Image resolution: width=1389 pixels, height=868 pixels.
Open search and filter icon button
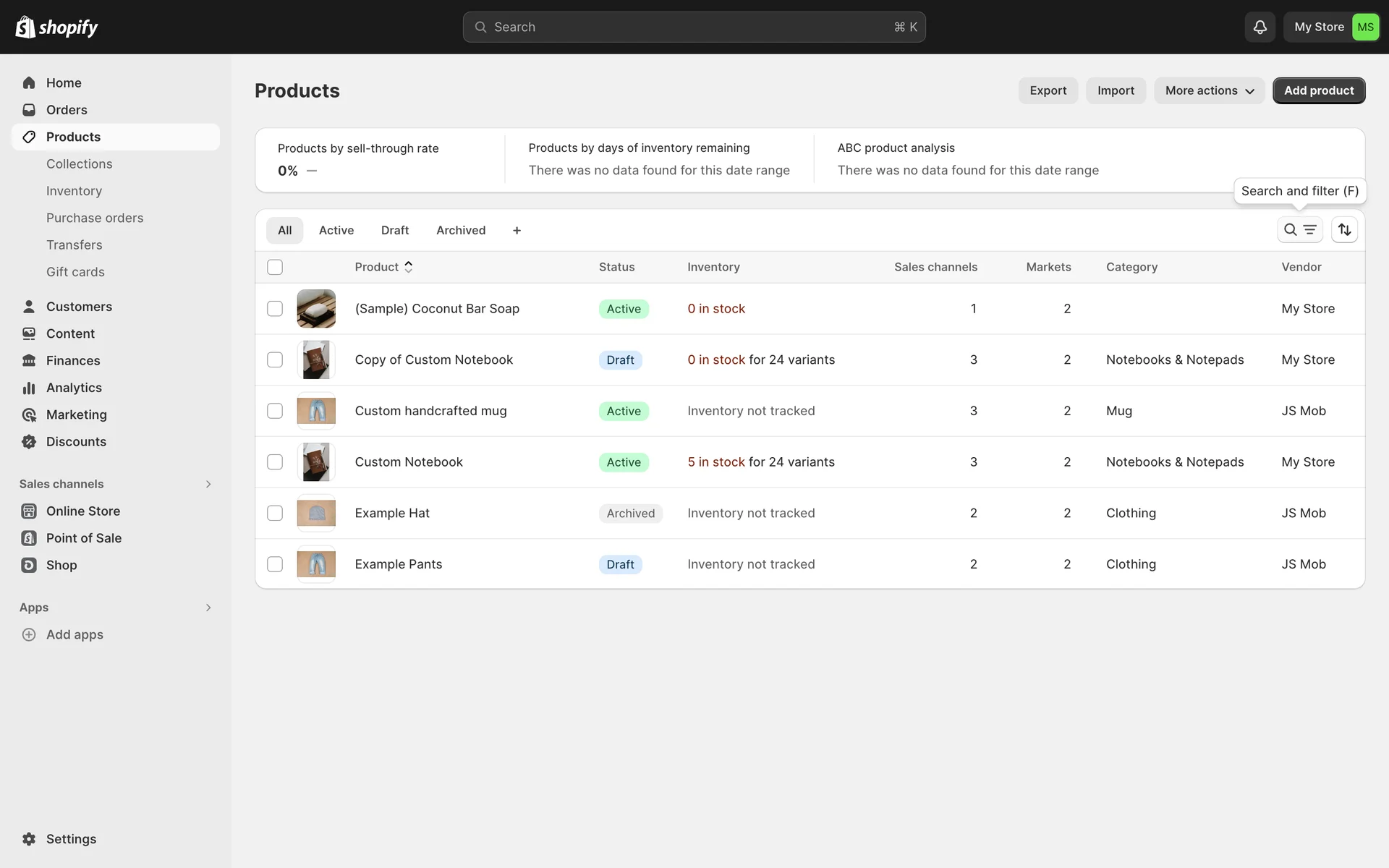(1299, 230)
